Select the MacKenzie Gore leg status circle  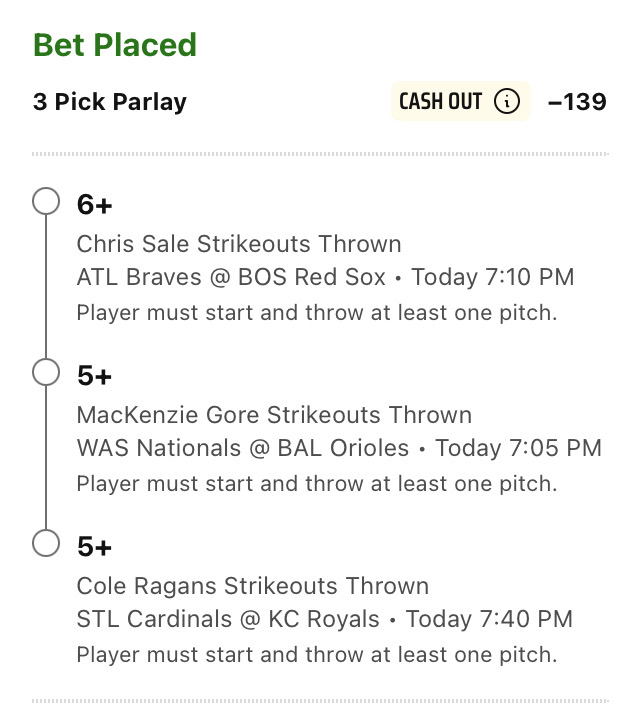tap(46, 372)
